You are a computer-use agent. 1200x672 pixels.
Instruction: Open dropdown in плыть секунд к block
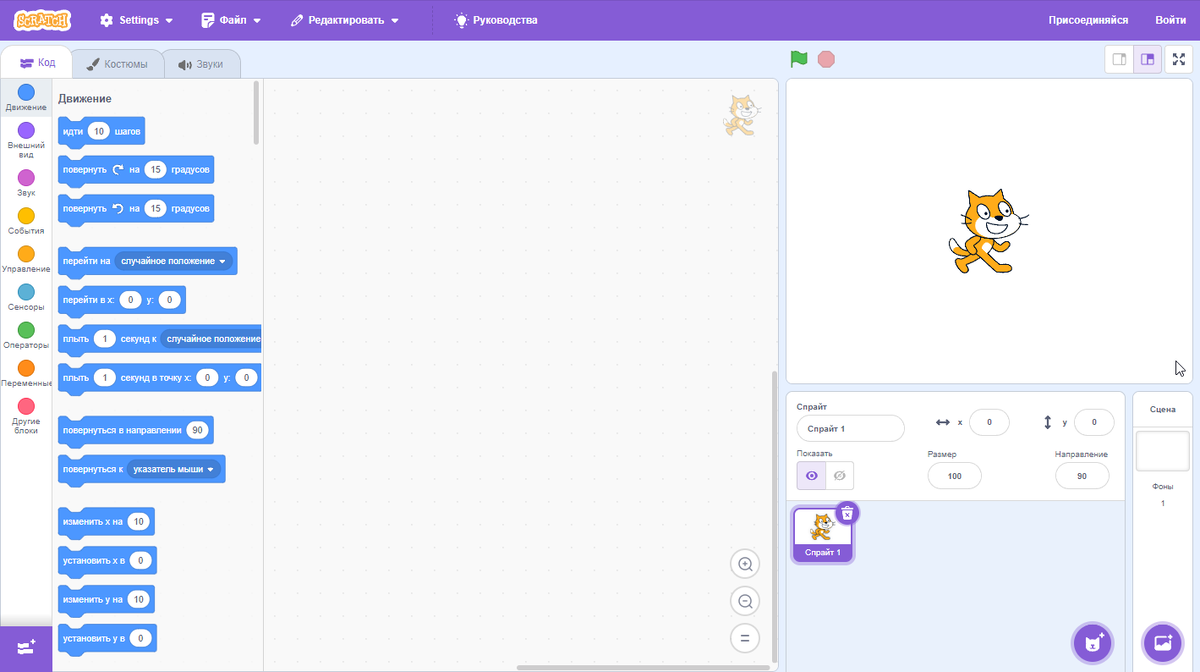click(211, 339)
